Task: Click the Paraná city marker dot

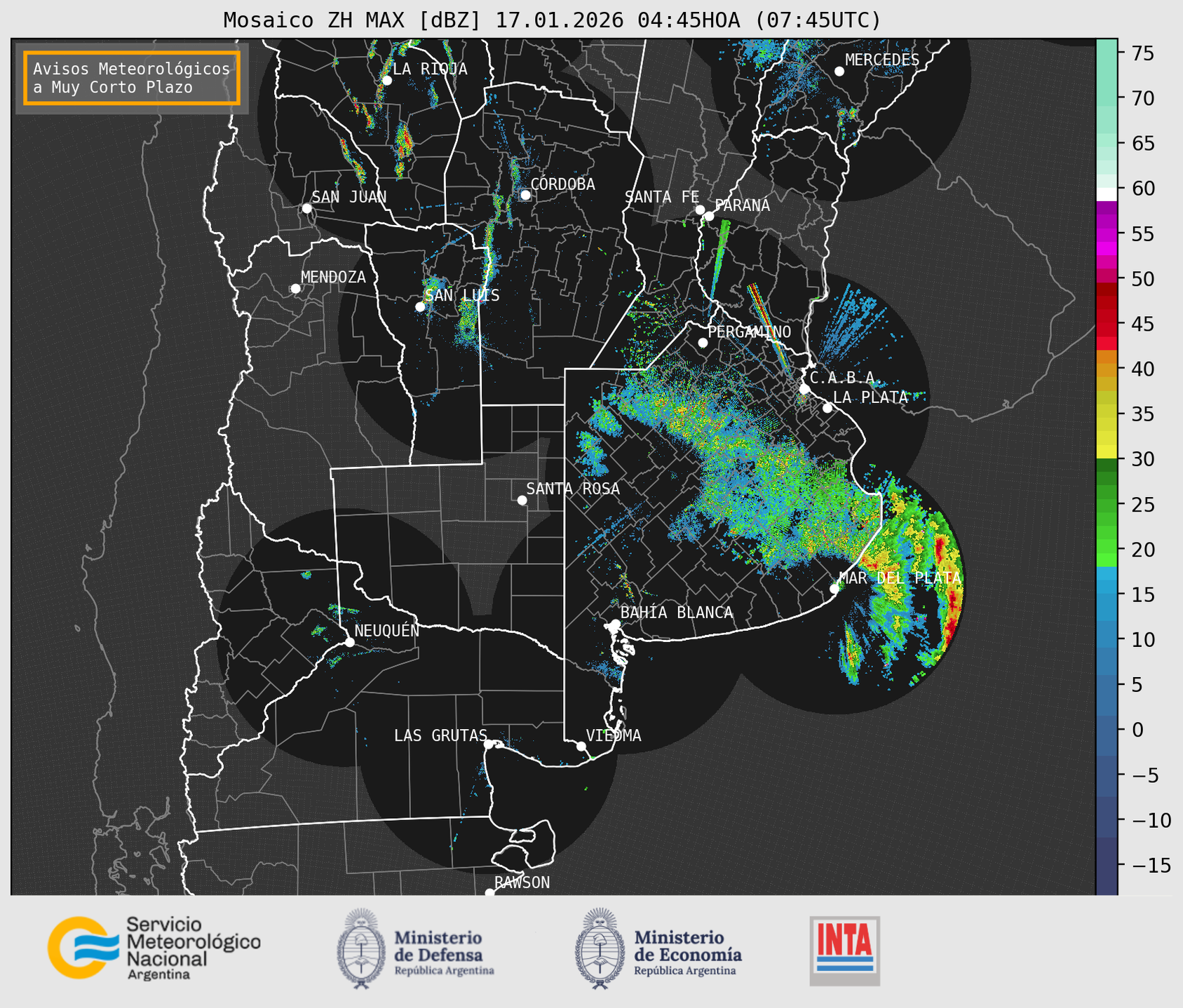Action: click(x=709, y=216)
